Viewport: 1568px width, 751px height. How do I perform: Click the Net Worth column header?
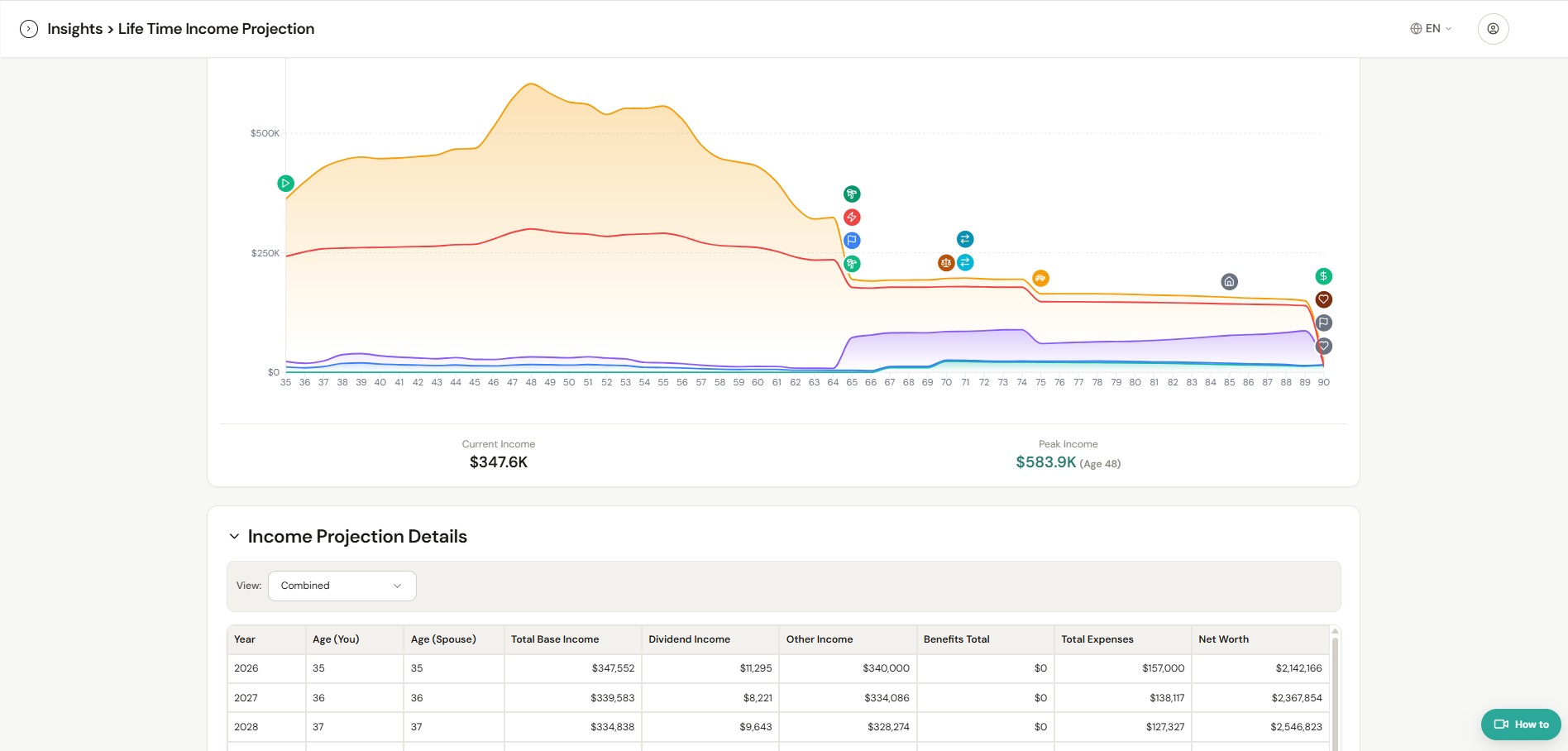[1260, 639]
